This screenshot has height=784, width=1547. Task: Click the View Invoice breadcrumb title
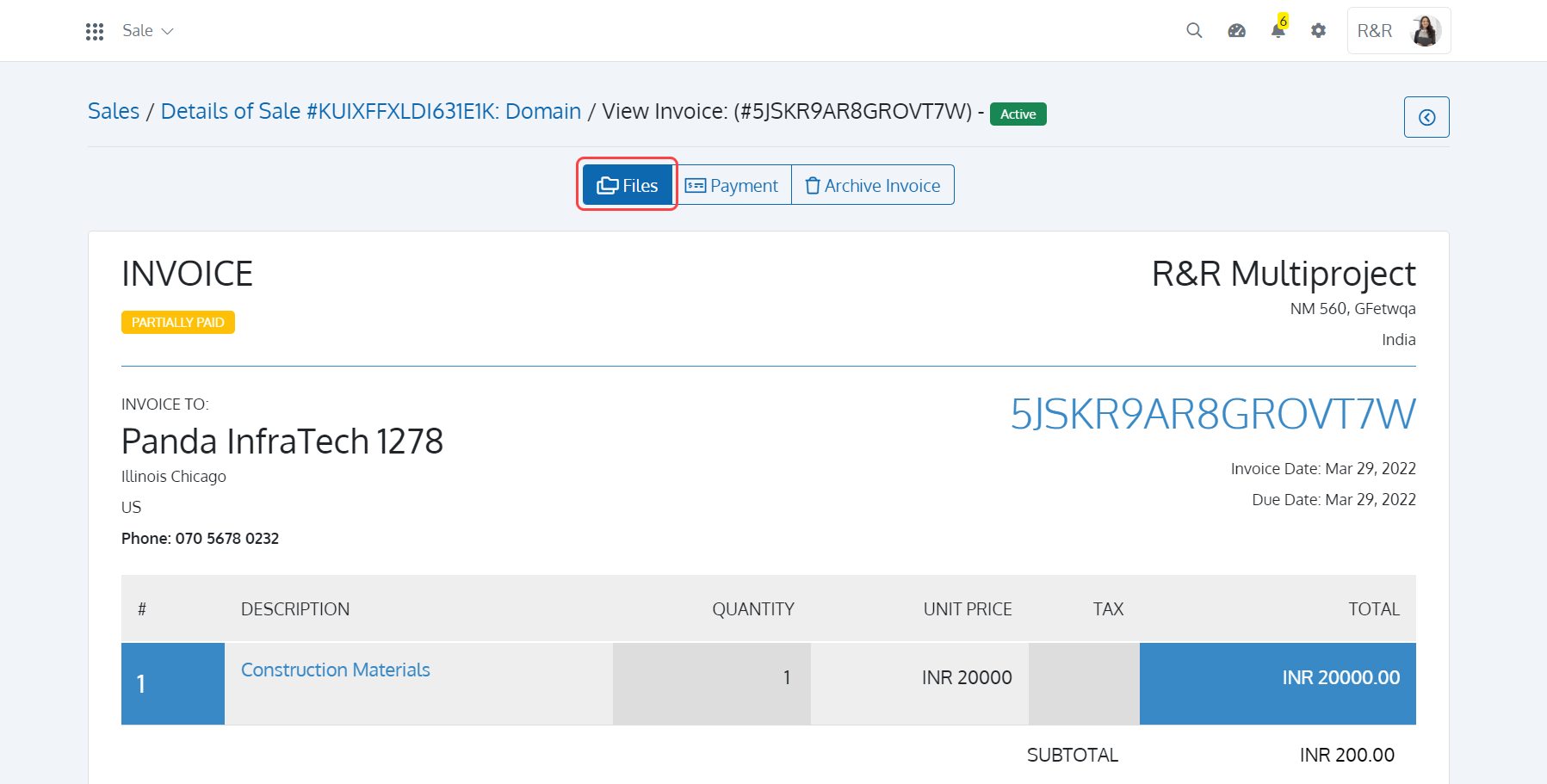787,111
